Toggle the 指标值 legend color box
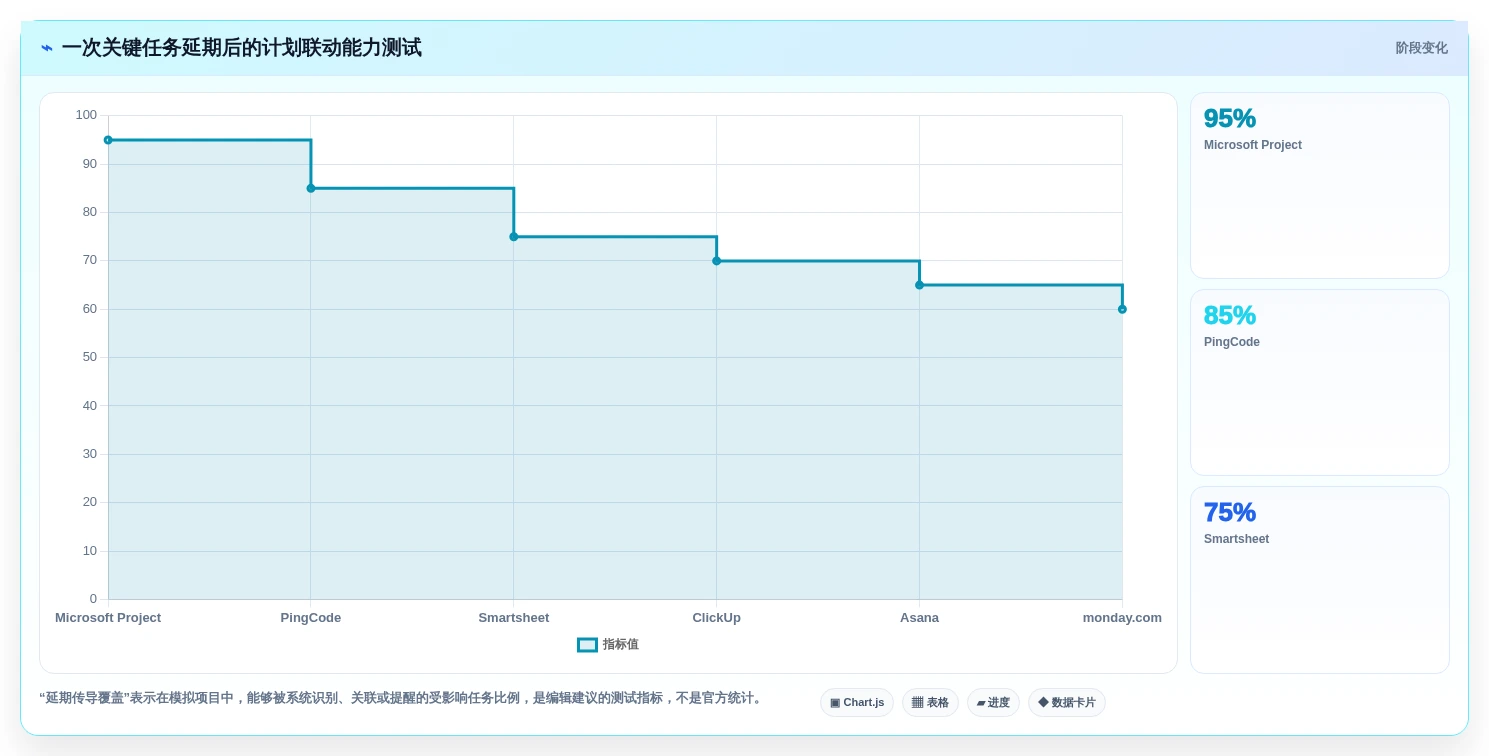1489x756 pixels. [587, 645]
